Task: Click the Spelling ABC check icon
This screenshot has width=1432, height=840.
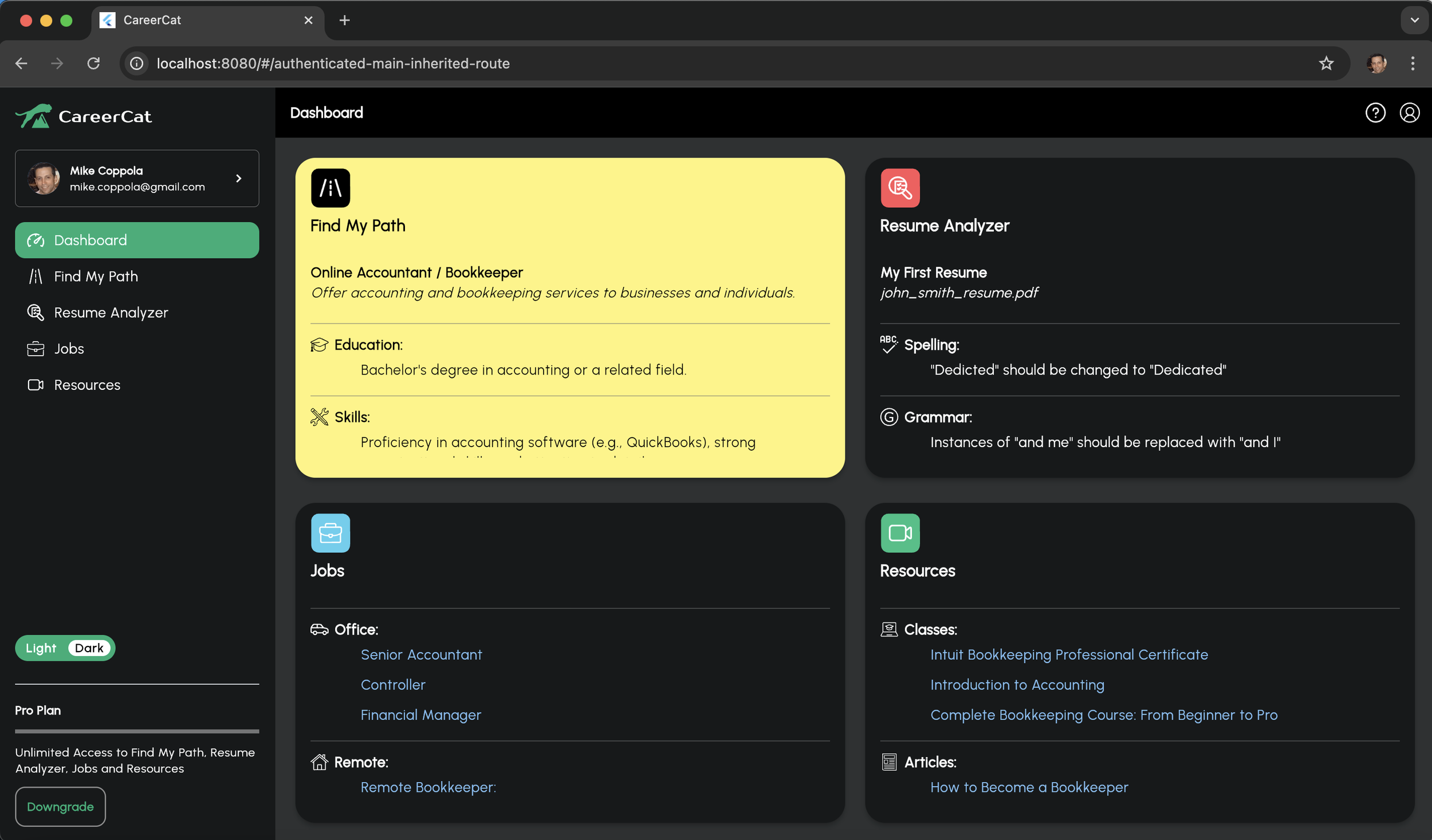Action: click(x=888, y=344)
